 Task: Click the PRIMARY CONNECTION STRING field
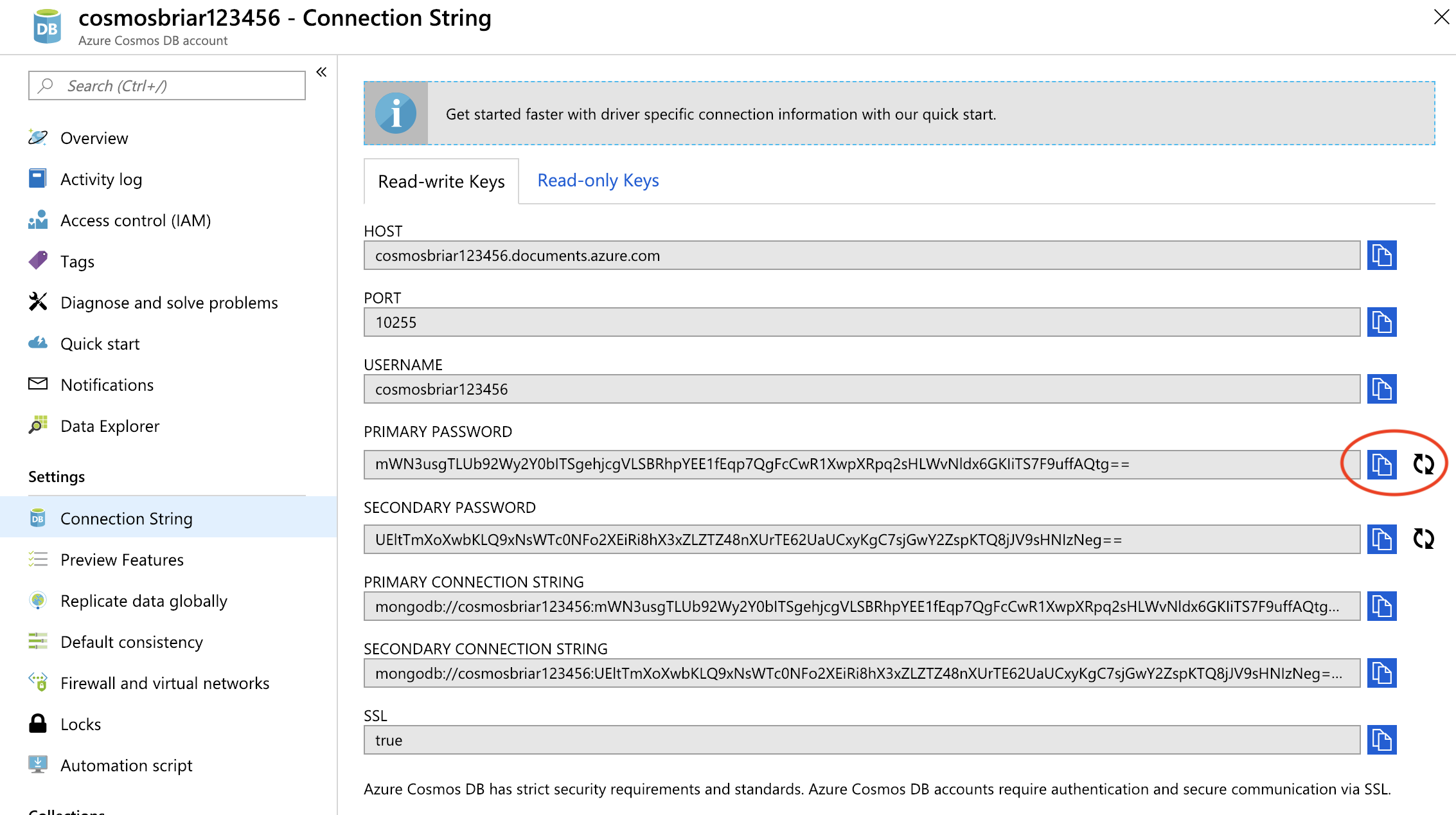click(x=862, y=606)
